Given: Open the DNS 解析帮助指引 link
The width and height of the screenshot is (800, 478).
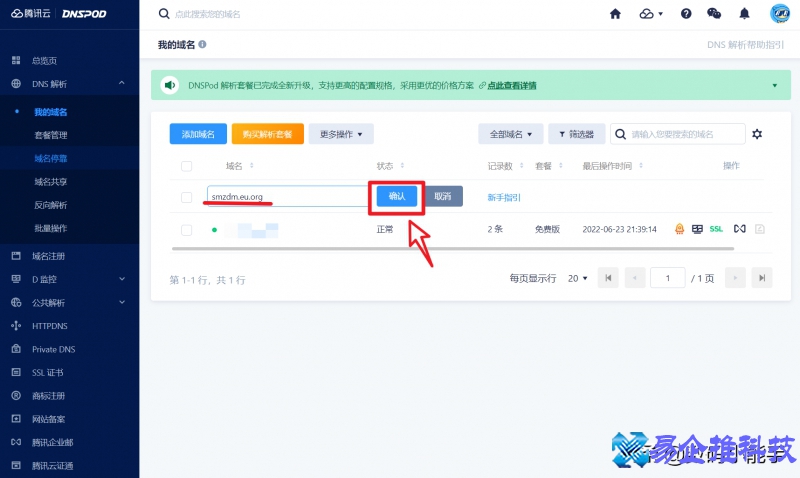Looking at the screenshot, I should [745, 45].
